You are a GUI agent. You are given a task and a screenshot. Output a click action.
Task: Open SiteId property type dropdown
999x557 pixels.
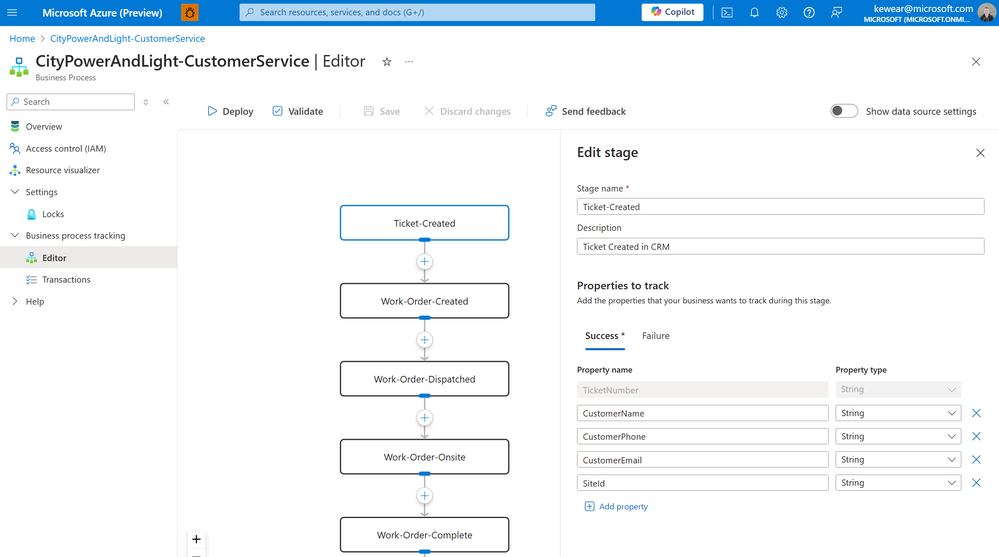click(x=898, y=483)
